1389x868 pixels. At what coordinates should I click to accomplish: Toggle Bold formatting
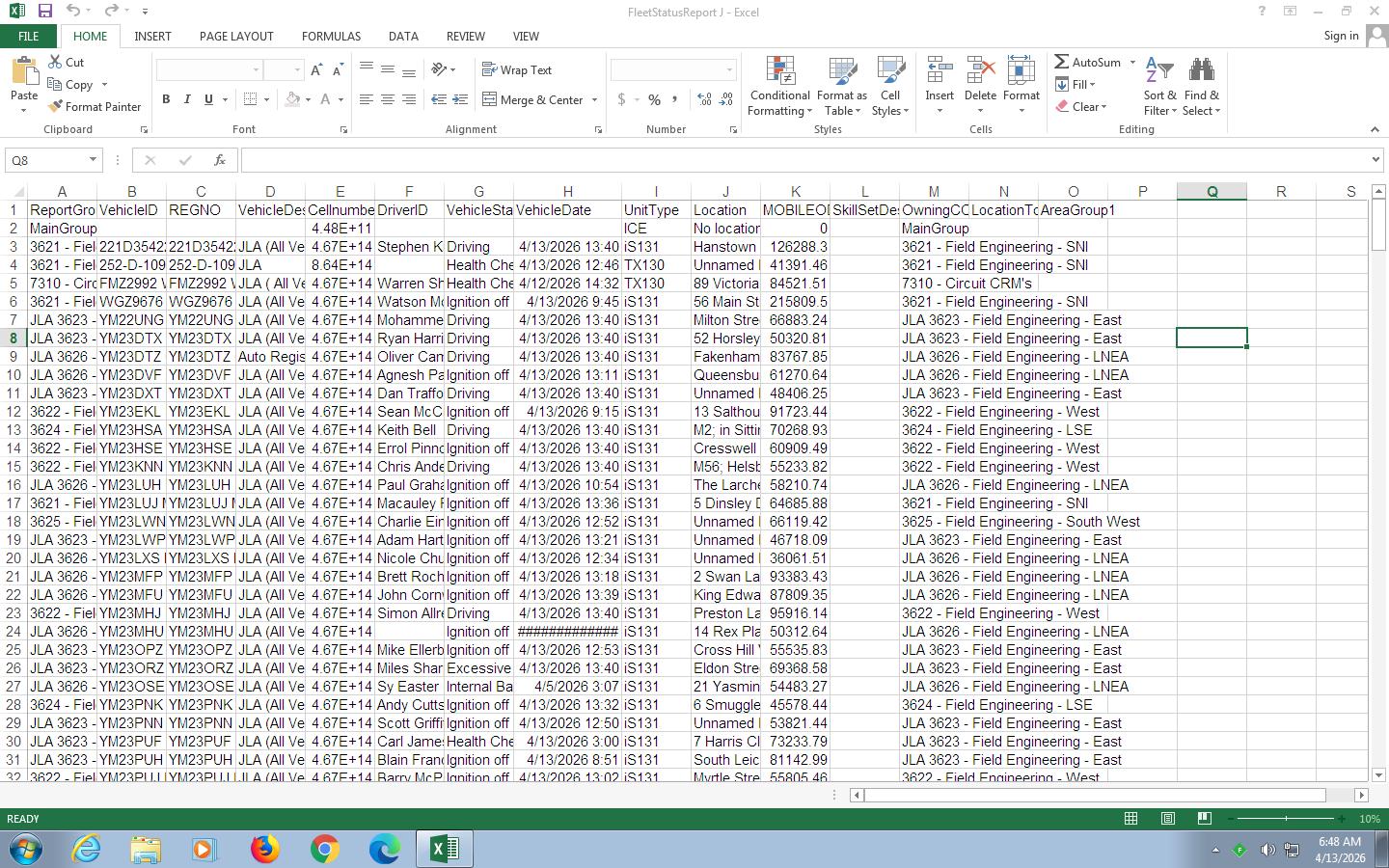click(x=166, y=99)
